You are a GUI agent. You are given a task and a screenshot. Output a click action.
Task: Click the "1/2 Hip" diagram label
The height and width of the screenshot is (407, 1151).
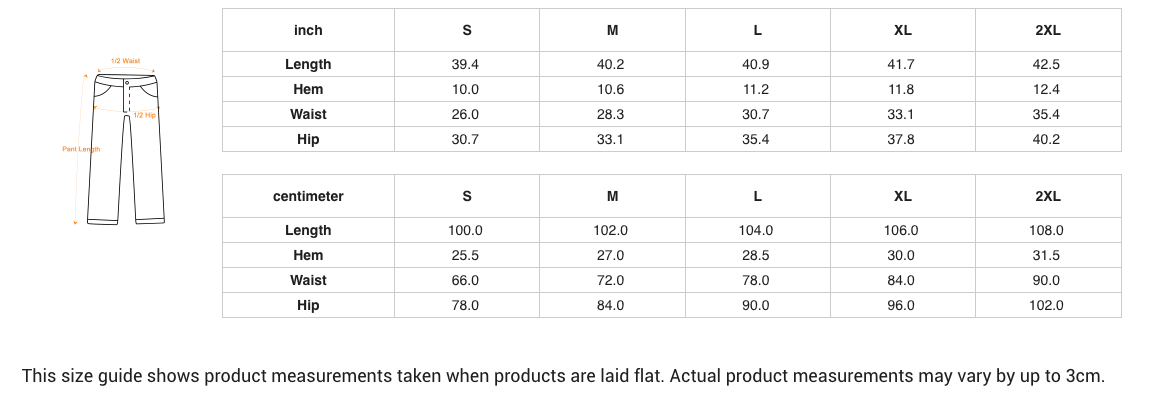point(145,115)
